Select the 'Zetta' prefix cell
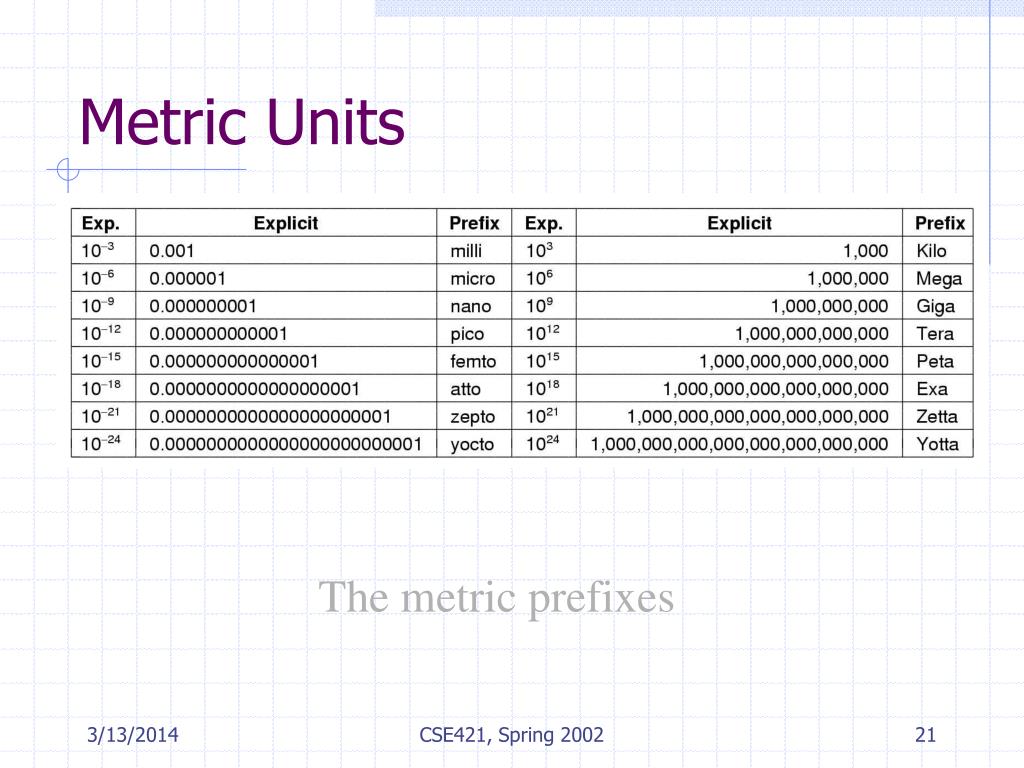The height and width of the screenshot is (768, 1024). (x=938, y=415)
